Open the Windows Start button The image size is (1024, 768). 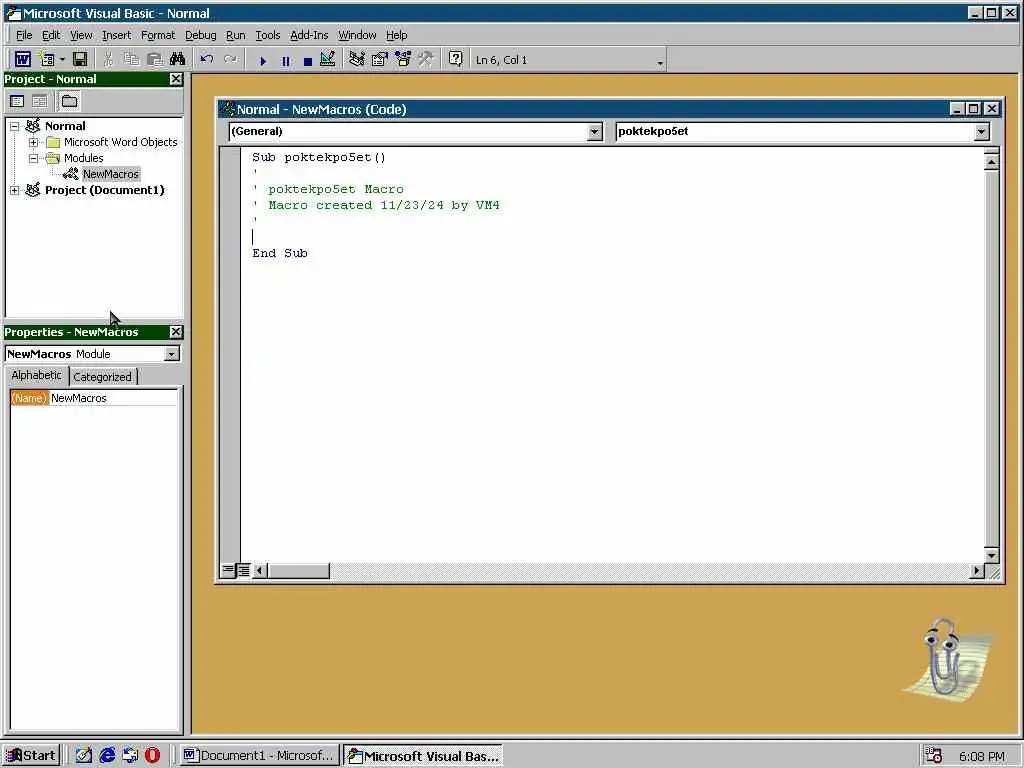(31, 756)
